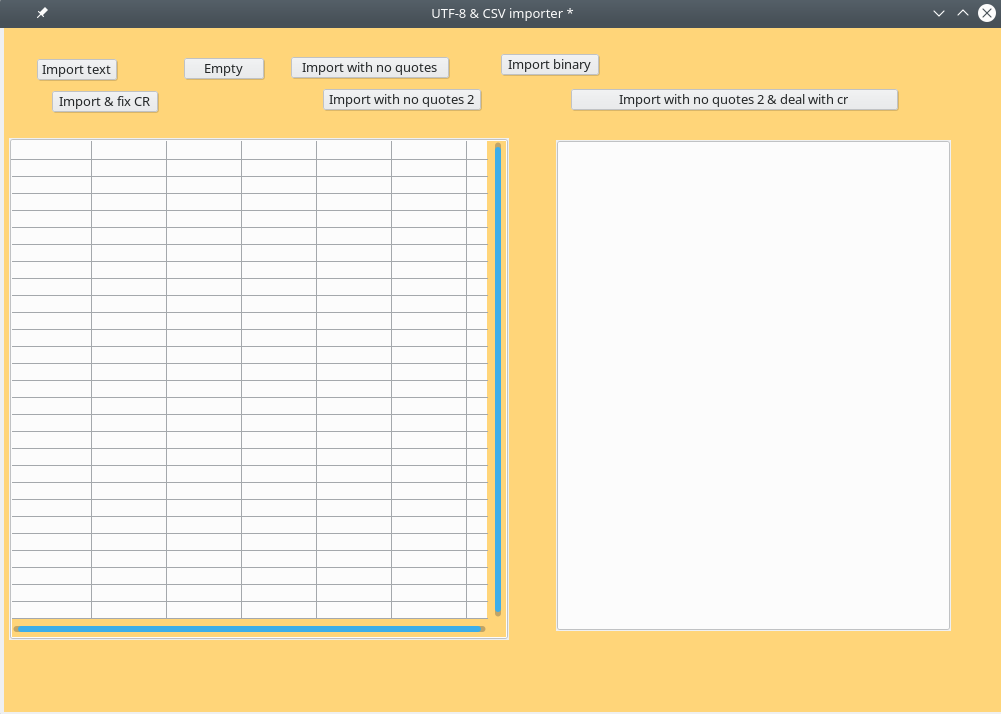Click the pin icon in the title bar
This screenshot has width=1001, height=714.
coord(42,13)
